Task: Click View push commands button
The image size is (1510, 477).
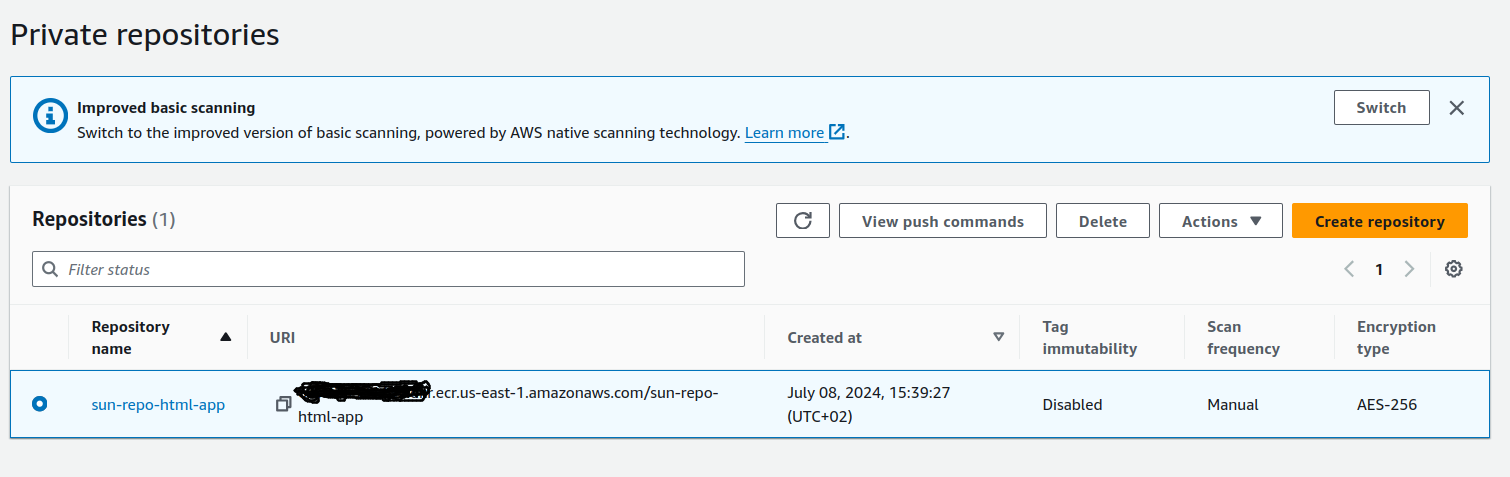Action: click(x=942, y=221)
